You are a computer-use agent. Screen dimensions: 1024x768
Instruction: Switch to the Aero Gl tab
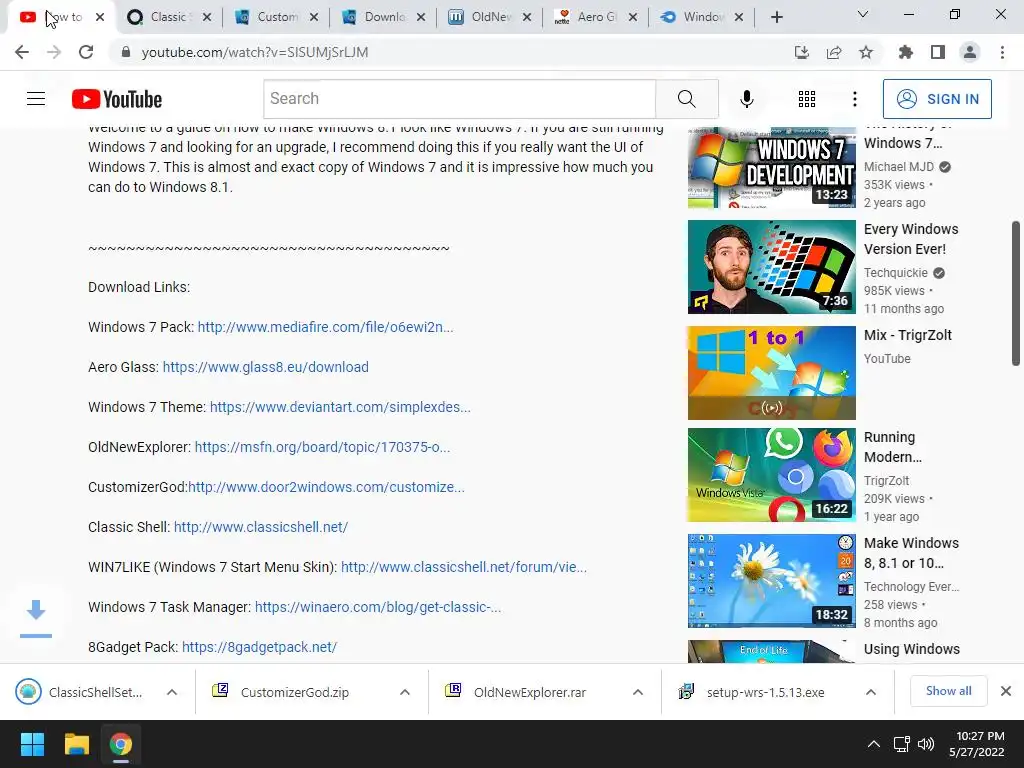pyautogui.click(x=597, y=17)
